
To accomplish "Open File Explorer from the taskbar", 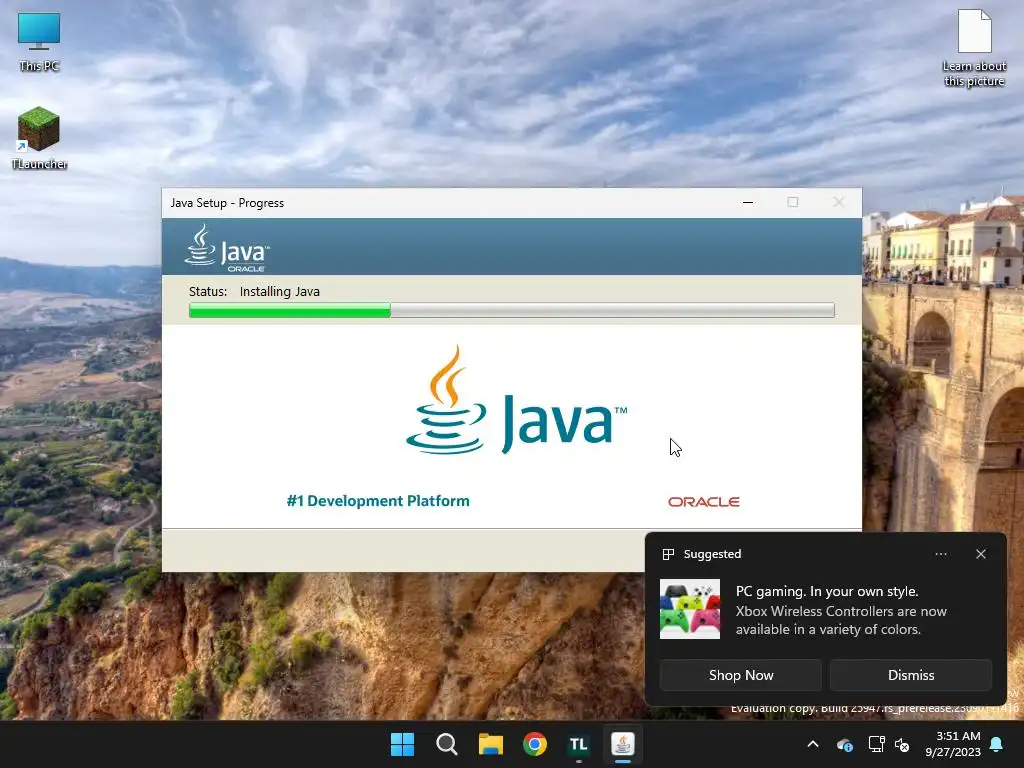I will [x=490, y=744].
